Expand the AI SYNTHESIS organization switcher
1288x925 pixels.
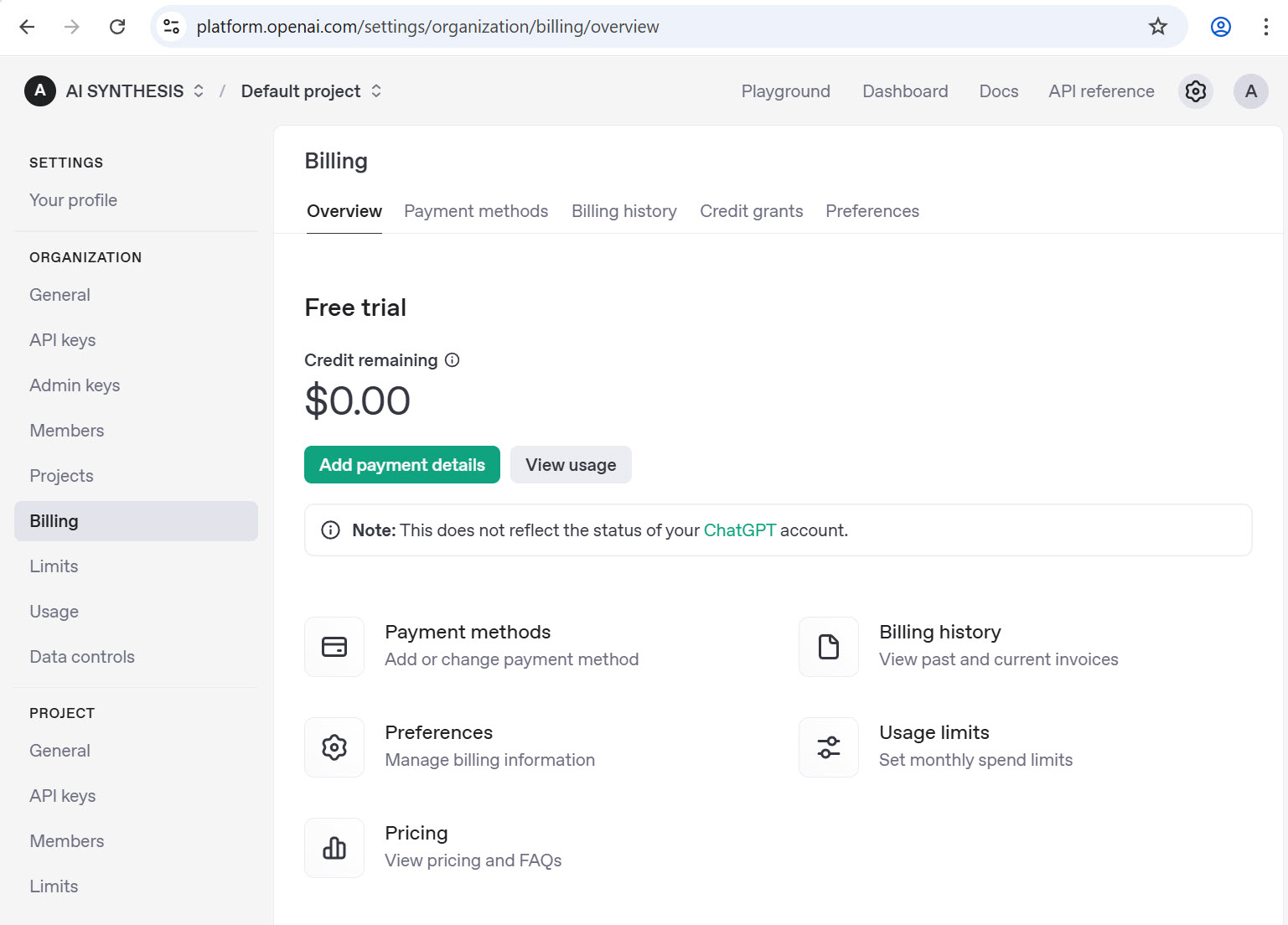(199, 90)
